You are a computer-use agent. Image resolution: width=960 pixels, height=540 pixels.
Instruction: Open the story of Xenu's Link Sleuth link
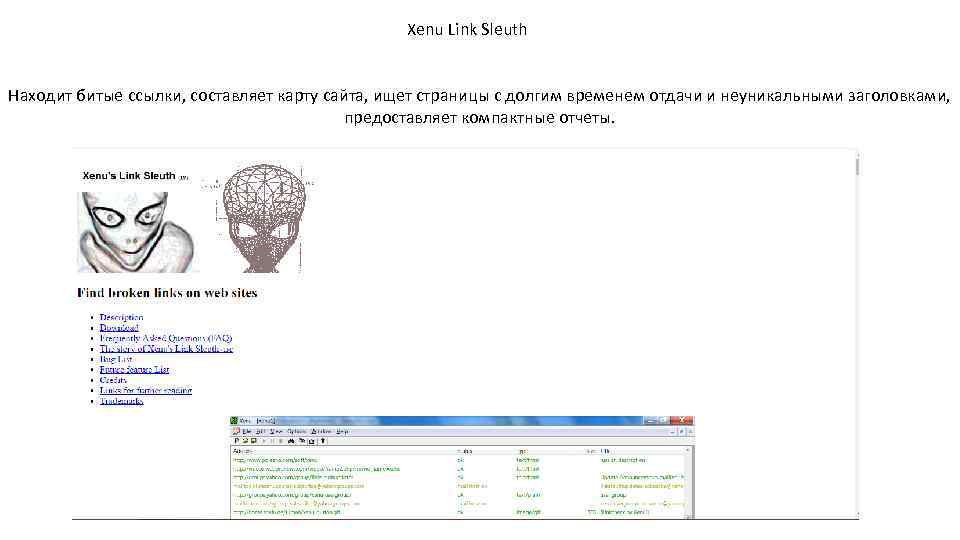[167, 348]
